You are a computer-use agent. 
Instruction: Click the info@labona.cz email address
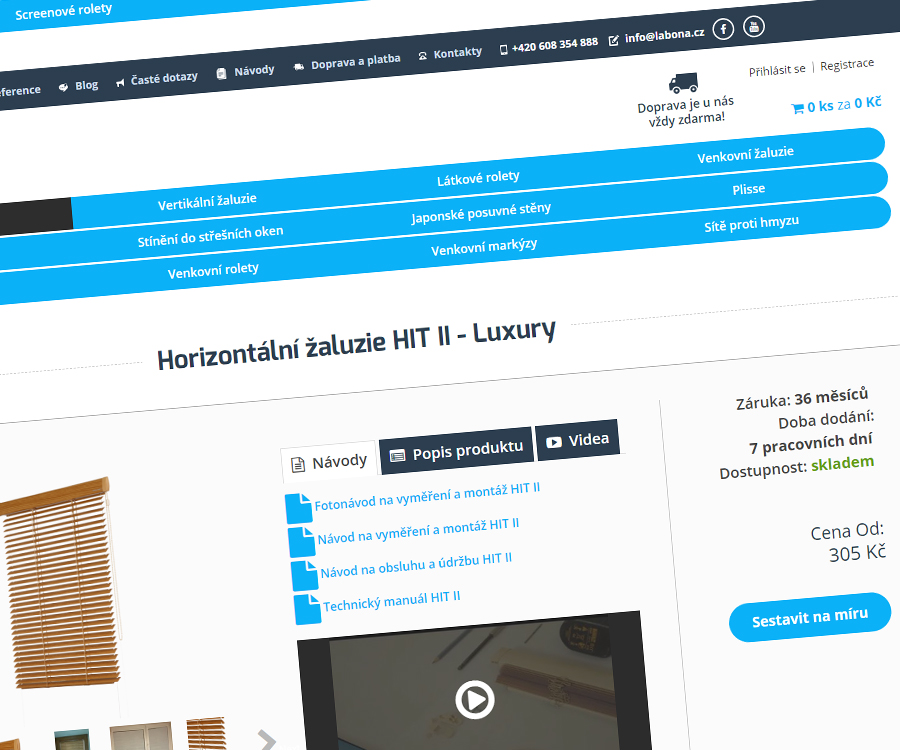coord(665,36)
